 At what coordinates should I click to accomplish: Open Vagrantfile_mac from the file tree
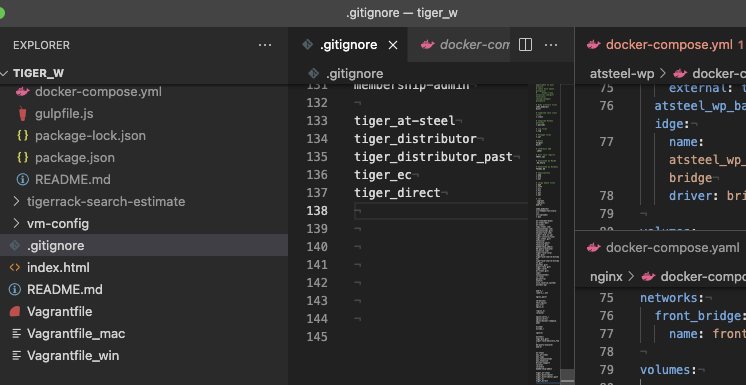point(76,334)
